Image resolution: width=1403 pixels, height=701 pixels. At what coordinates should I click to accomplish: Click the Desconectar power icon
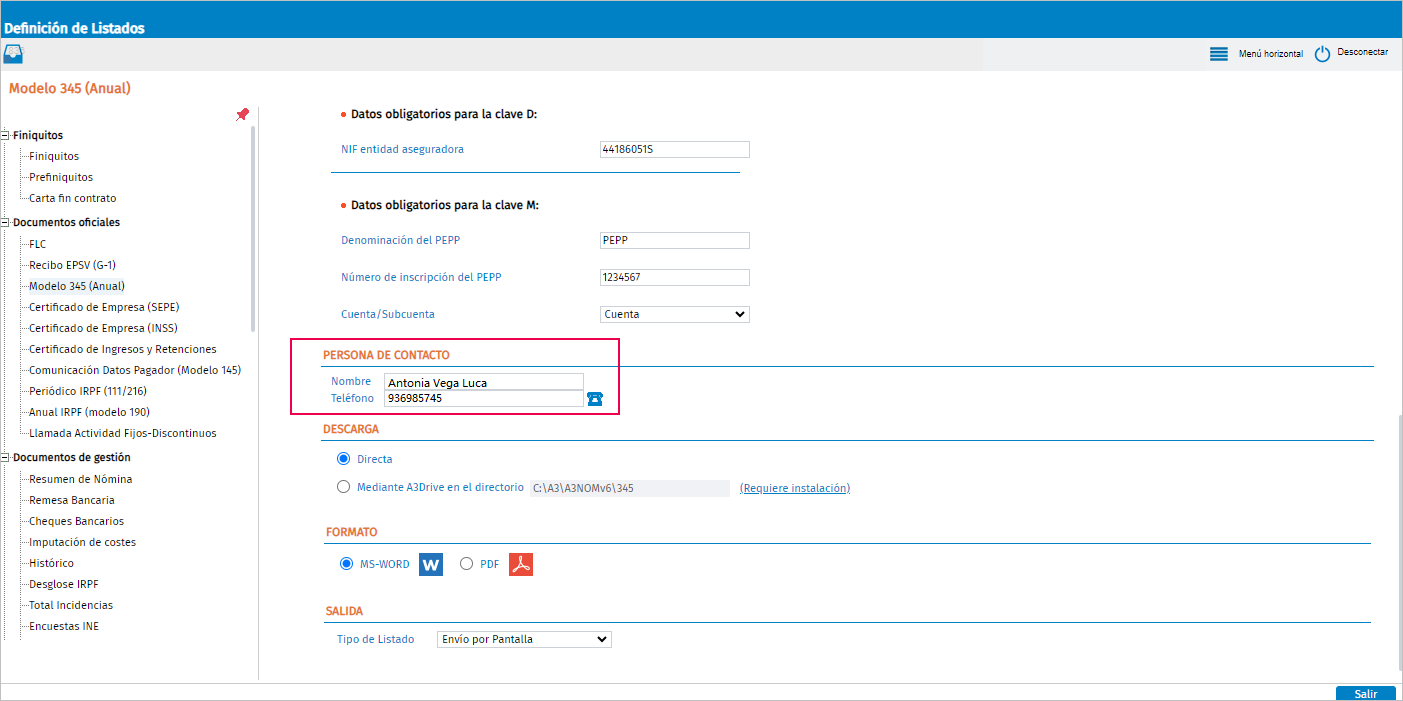(x=1322, y=54)
